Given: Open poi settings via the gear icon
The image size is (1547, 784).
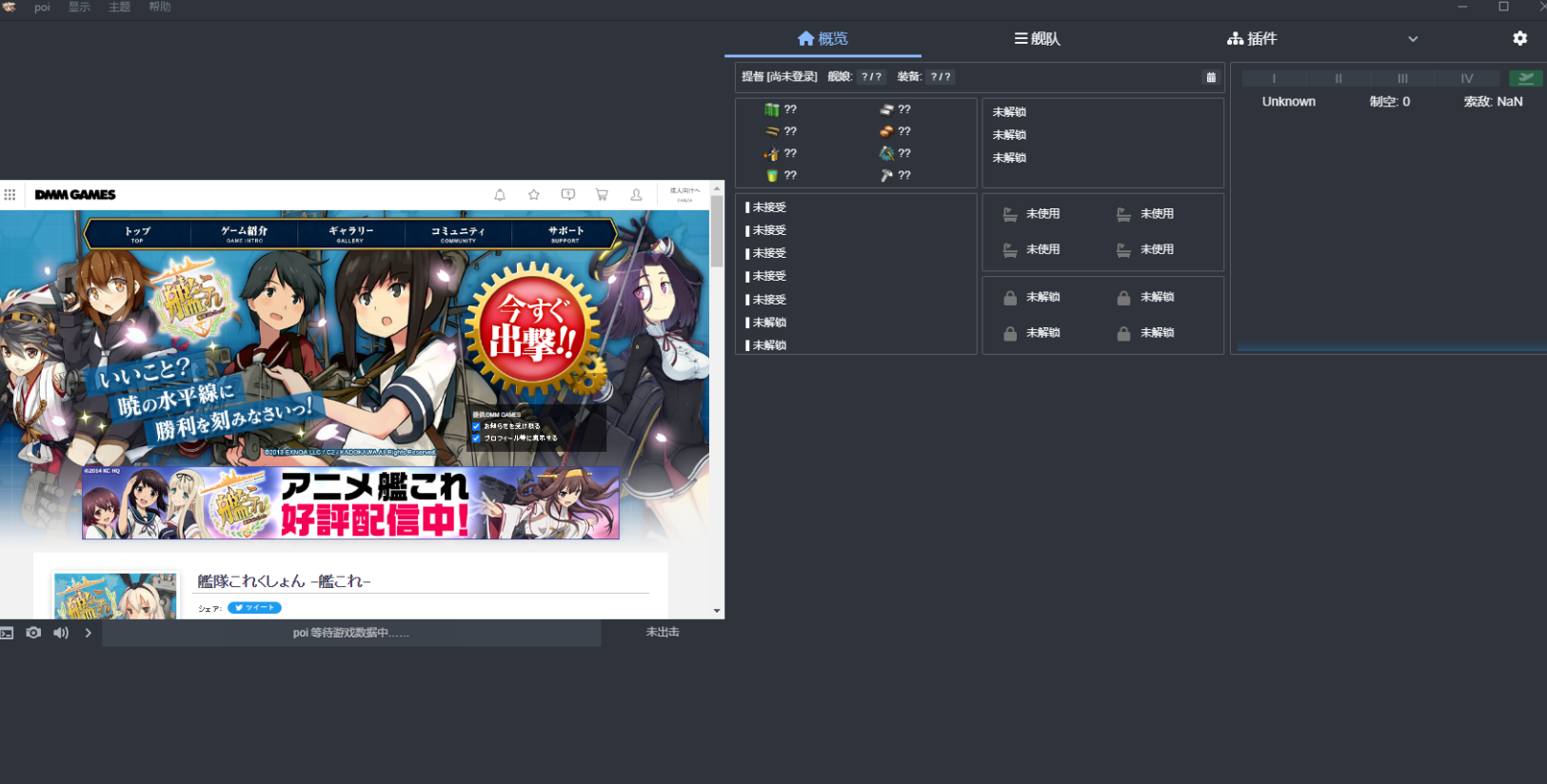Looking at the screenshot, I should click(1519, 38).
